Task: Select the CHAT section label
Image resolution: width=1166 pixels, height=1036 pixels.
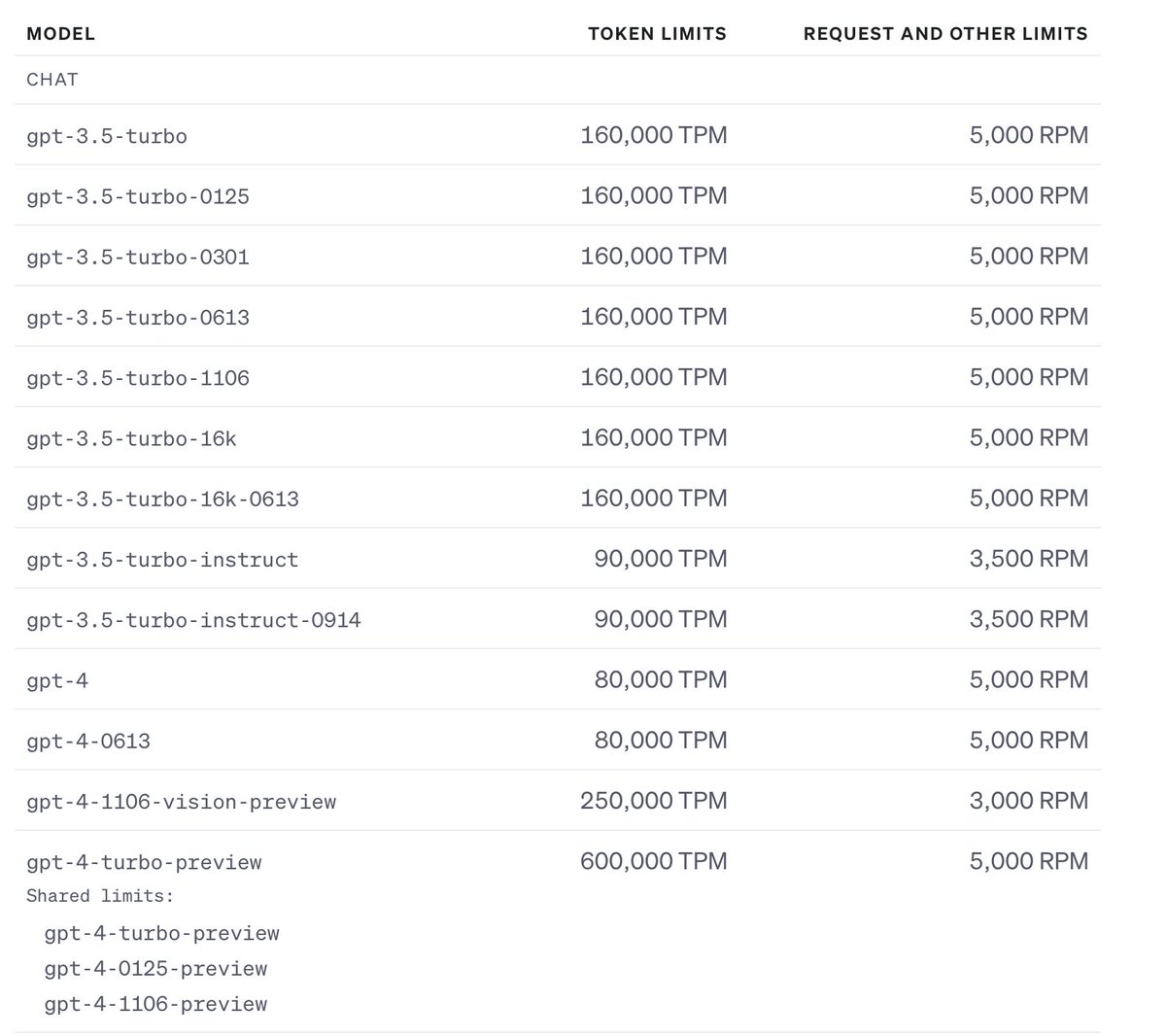Action: [x=51, y=80]
